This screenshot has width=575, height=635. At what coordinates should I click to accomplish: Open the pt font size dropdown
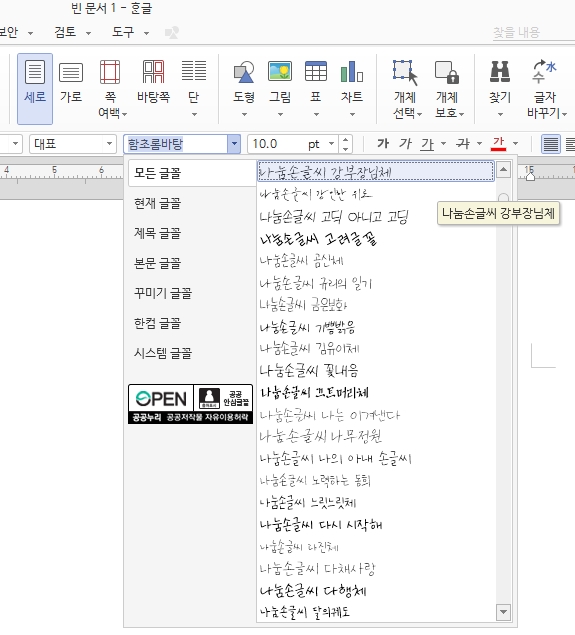[x=332, y=144]
